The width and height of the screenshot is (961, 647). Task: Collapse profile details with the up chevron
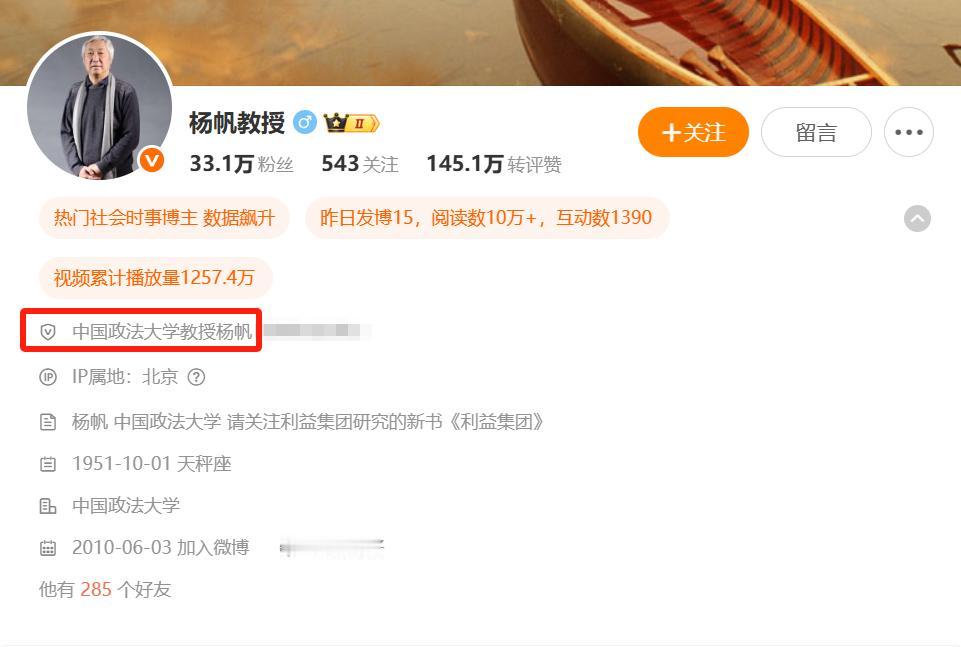point(917,219)
